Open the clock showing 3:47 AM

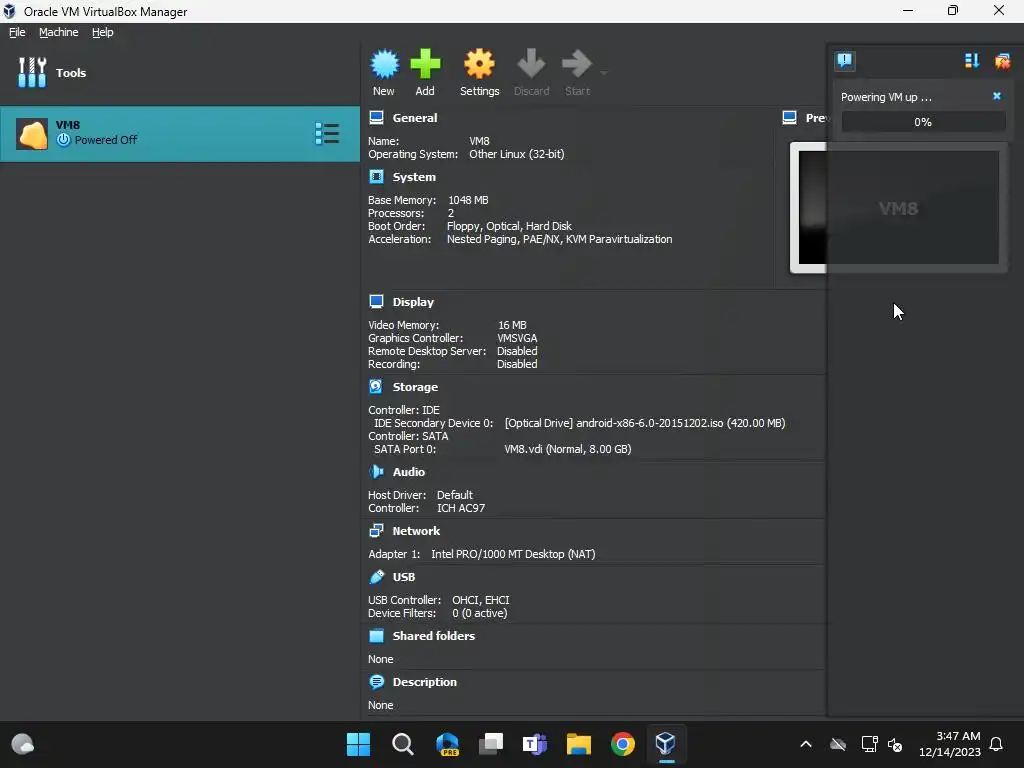[x=950, y=744]
